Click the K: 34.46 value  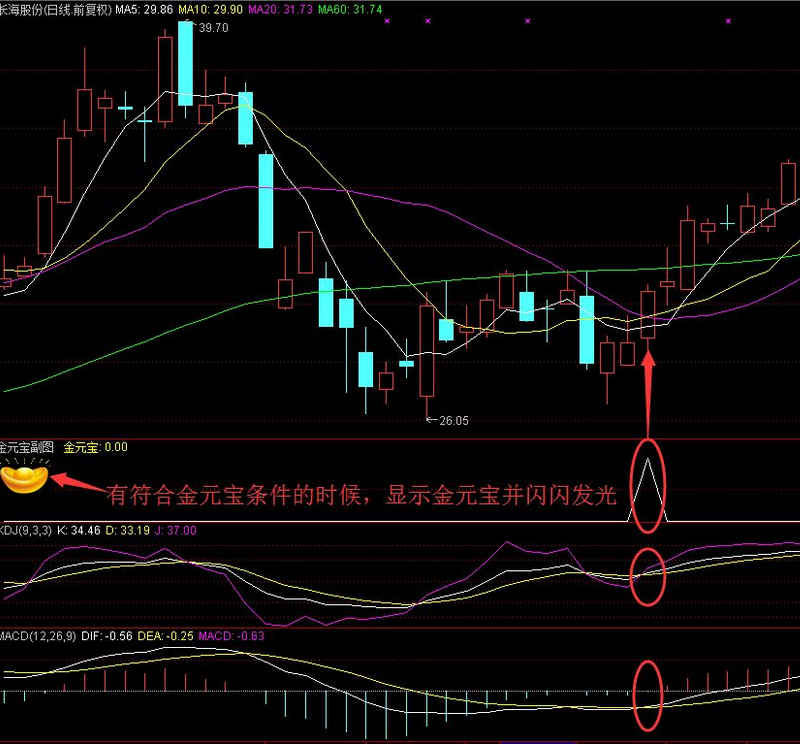point(79,530)
